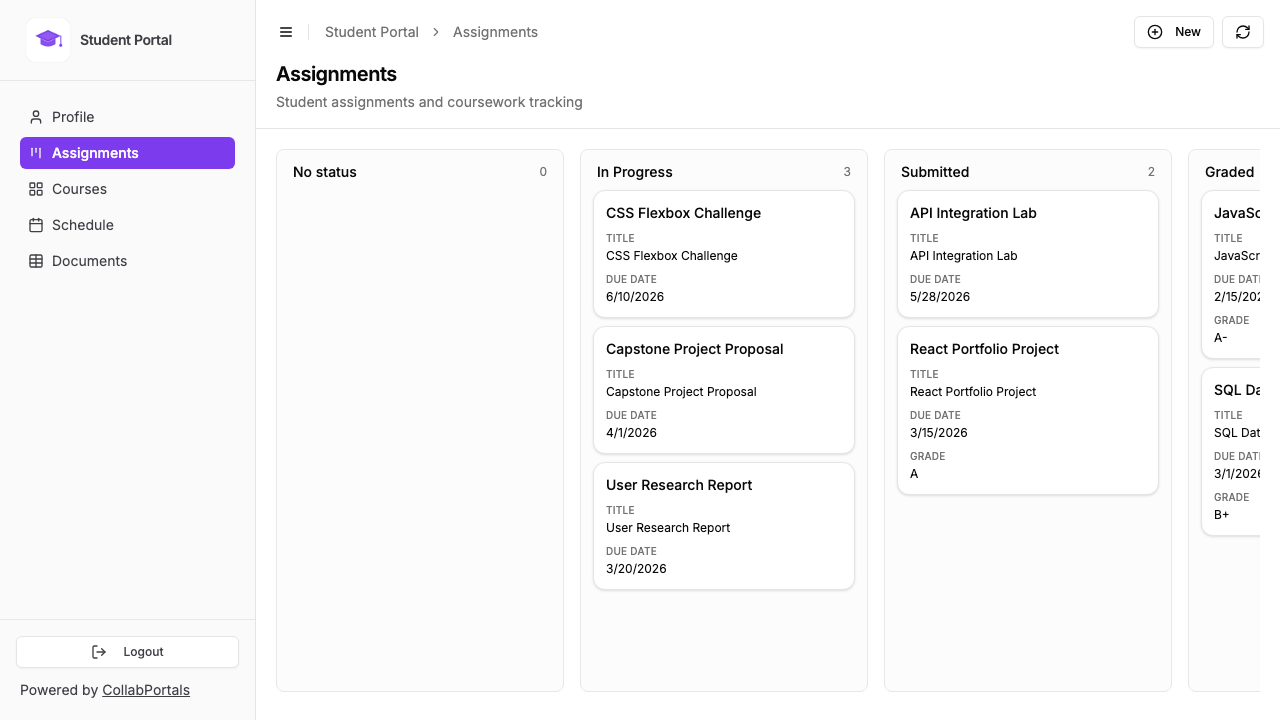Click due date 4/1/2026
This screenshot has width=1280, height=720.
631,433
